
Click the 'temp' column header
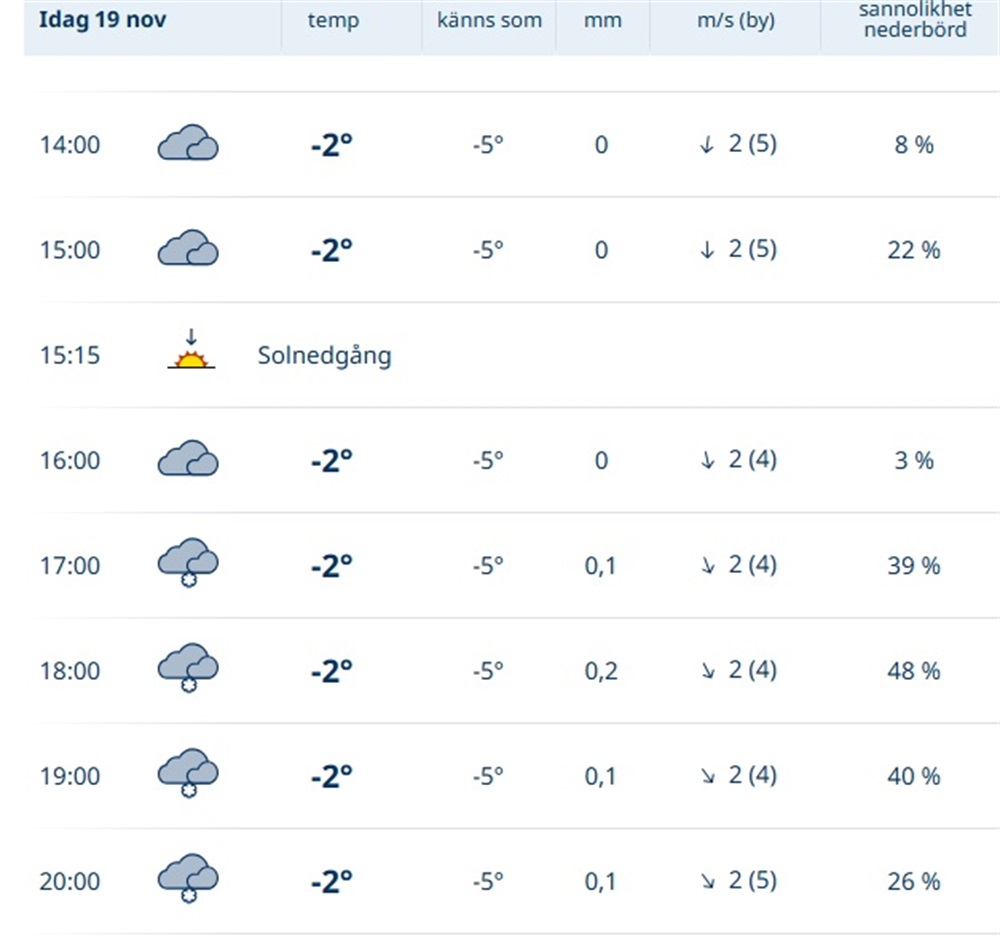pyautogui.click(x=333, y=21)
